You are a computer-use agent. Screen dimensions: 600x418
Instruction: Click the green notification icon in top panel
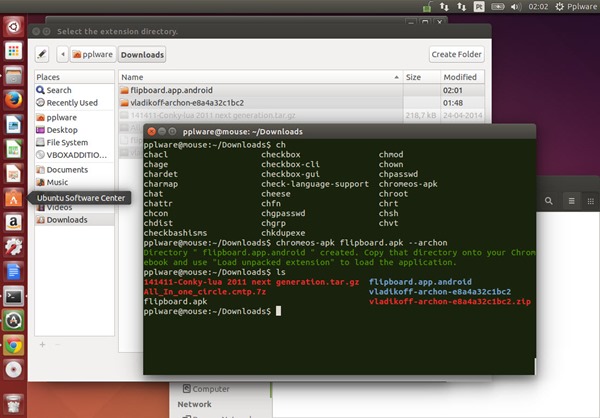[427, 7]
